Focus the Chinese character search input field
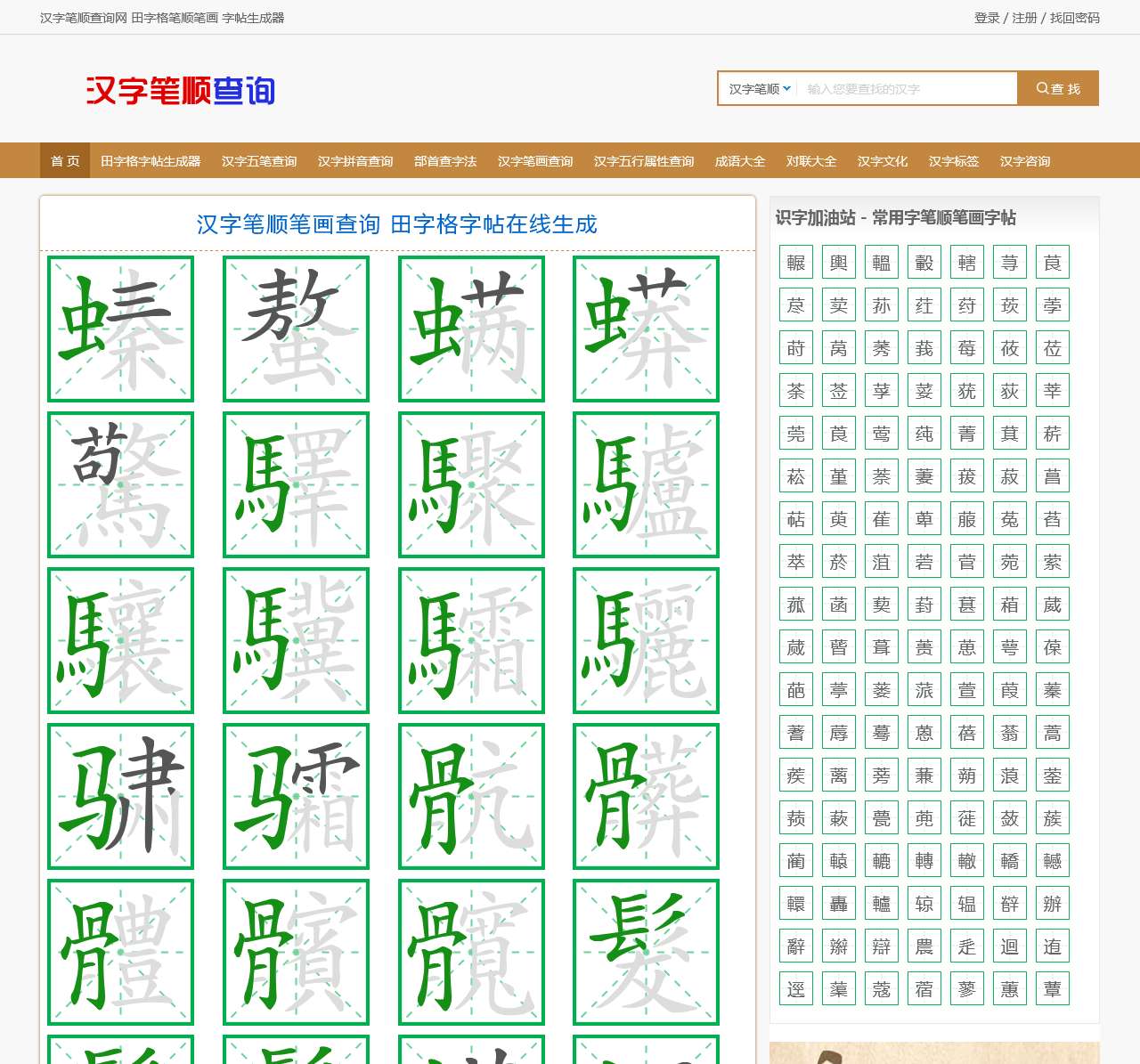 [907, 88]
